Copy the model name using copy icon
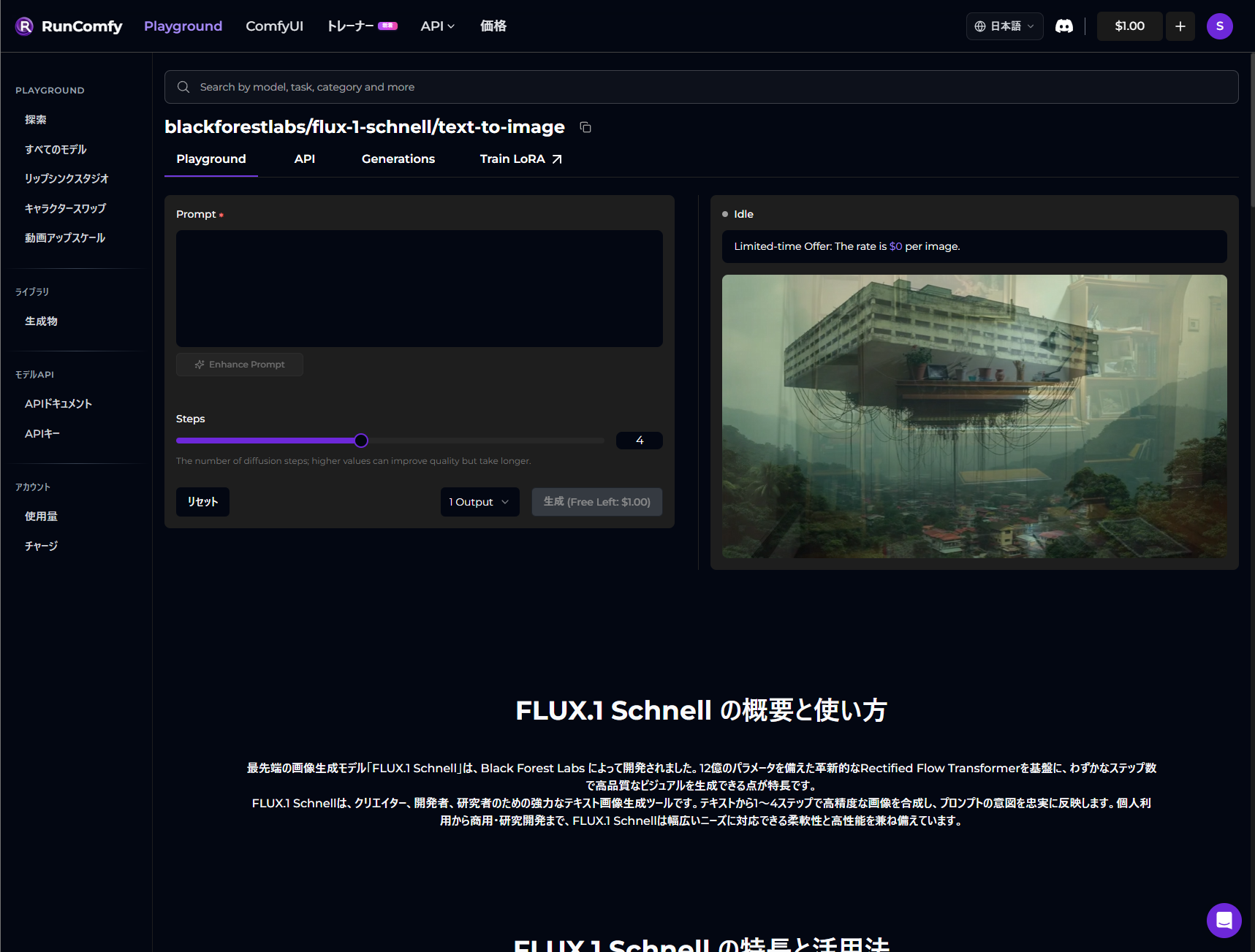 click(585, 127)
